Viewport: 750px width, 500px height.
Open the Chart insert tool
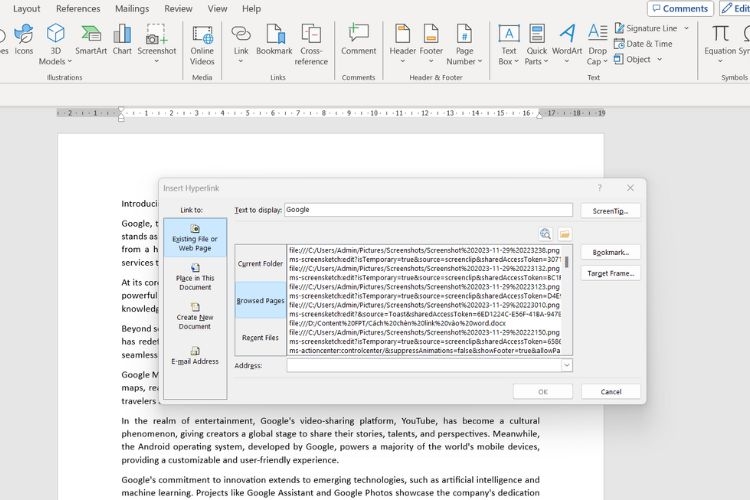click(x=122, y=40)
